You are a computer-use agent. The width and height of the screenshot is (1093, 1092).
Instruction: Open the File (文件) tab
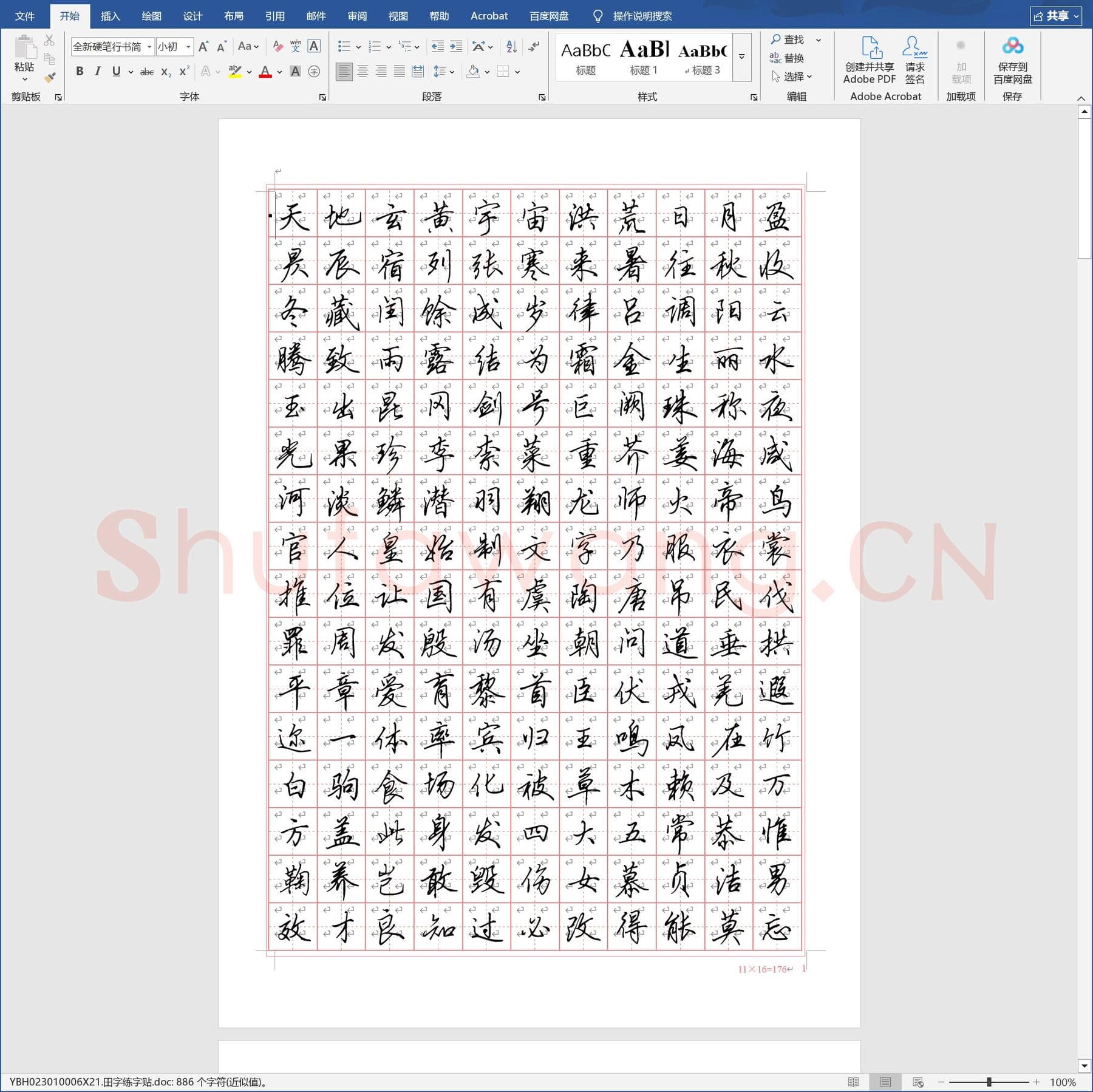click(24, 16)
